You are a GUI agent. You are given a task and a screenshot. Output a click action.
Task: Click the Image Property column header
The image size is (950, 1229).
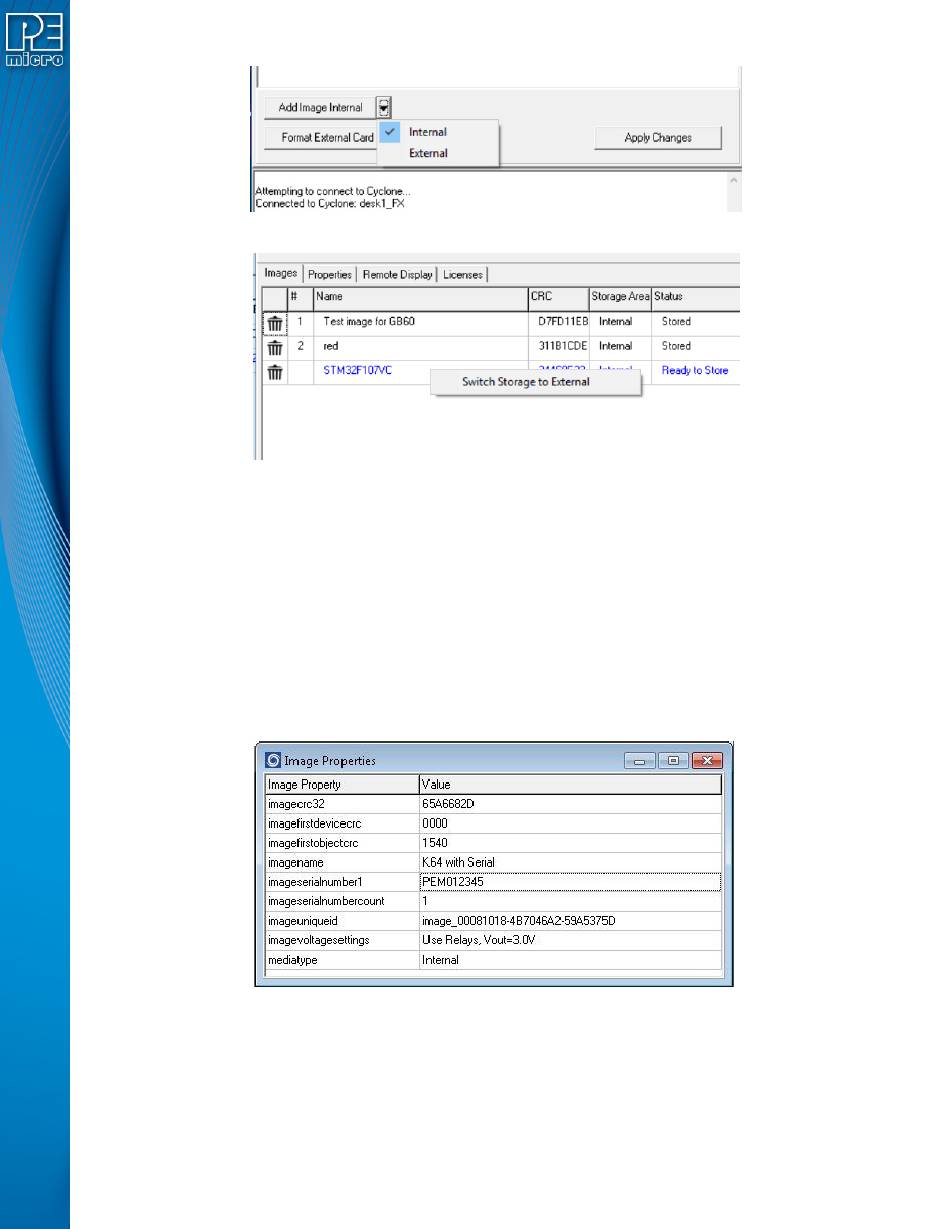[342, 785]
